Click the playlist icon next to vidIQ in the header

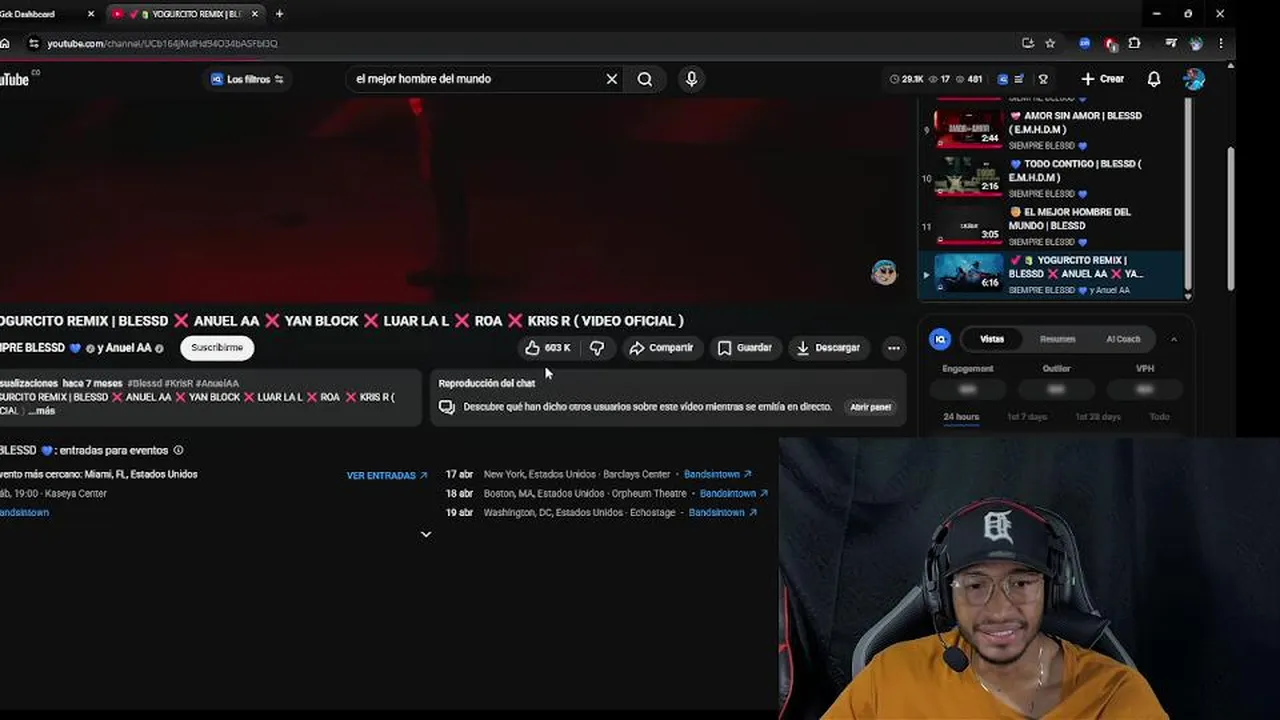pos(1019,79)
